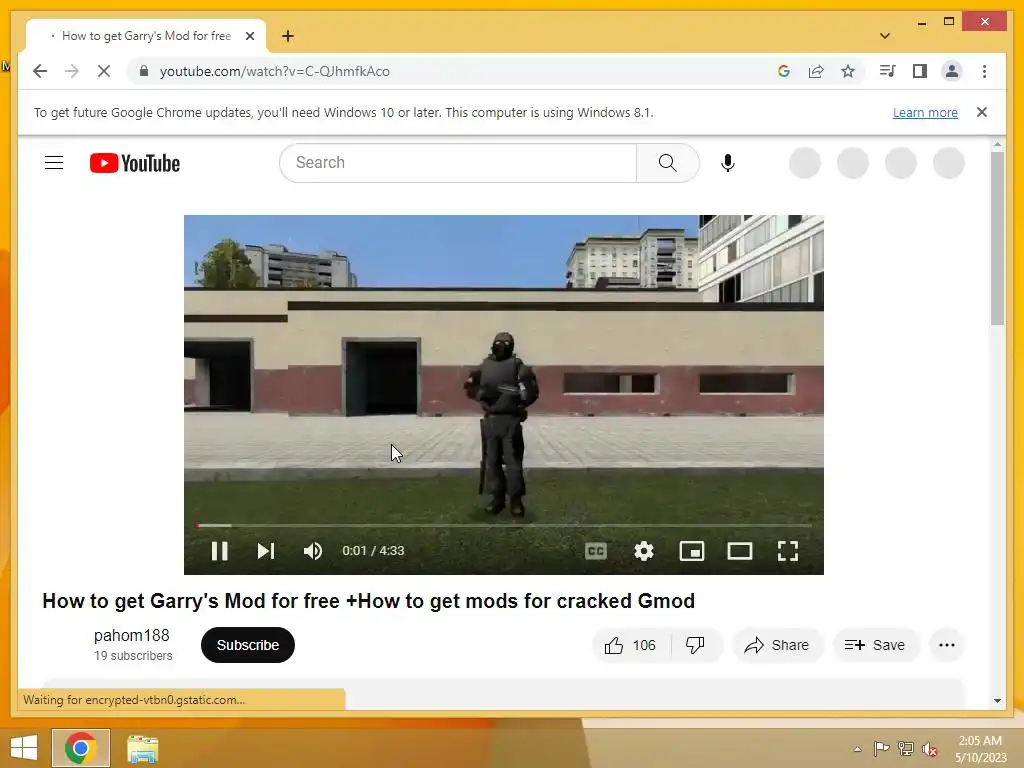The width and height of the screenshot is (1024, 768).
Task: Toggle closed captions in player
Action: tap(596, 551)
